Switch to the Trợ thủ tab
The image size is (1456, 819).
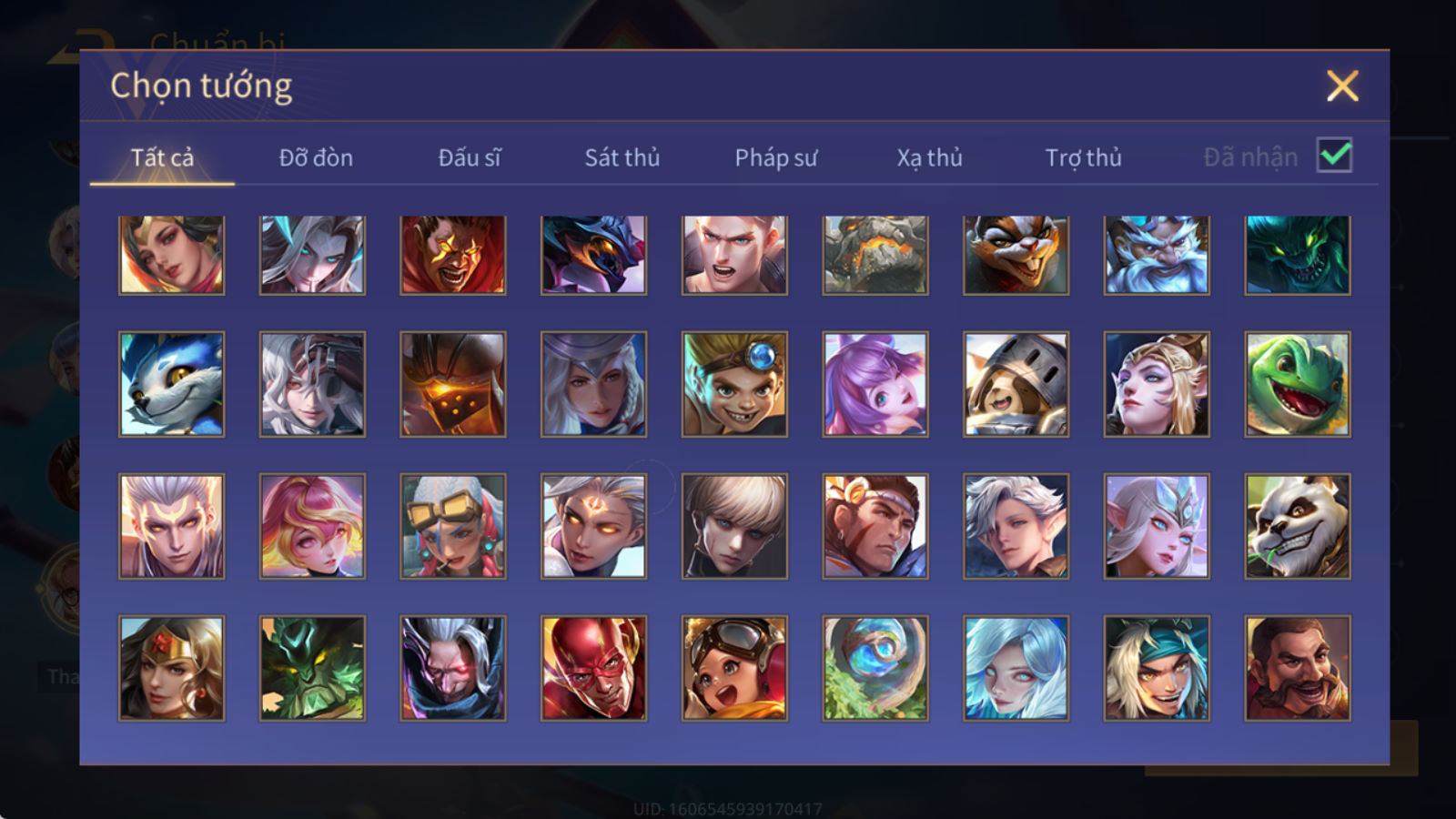[1083, 157]
